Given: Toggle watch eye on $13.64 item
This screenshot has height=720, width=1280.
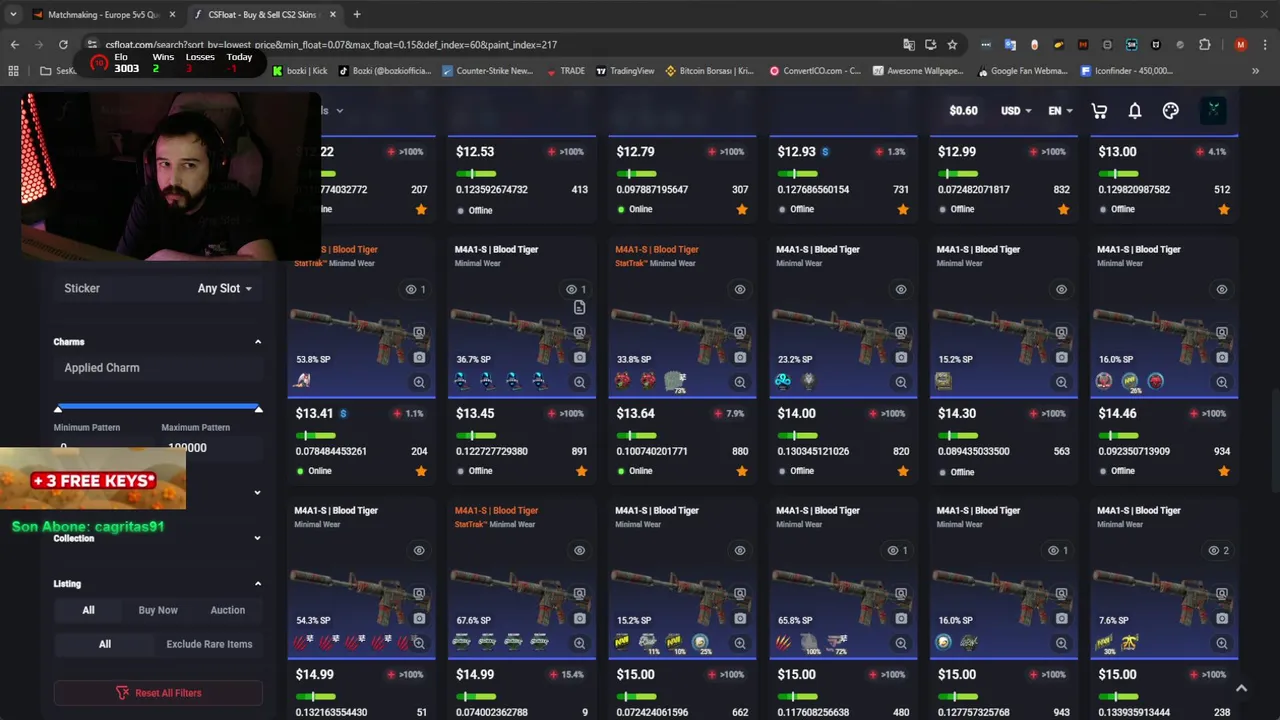Looking at the screenshot, I should pyautogui.click(x=740, y=289).
